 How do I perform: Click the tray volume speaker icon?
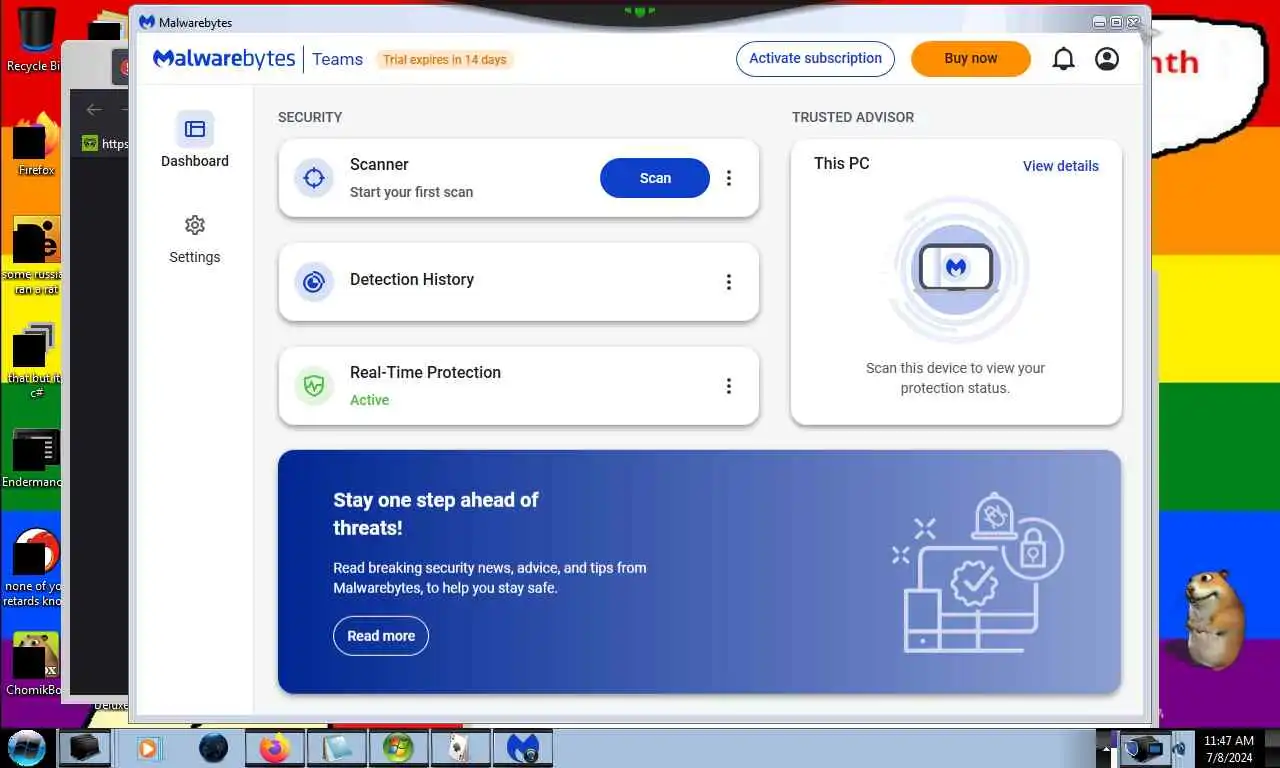coord(1180,748)
